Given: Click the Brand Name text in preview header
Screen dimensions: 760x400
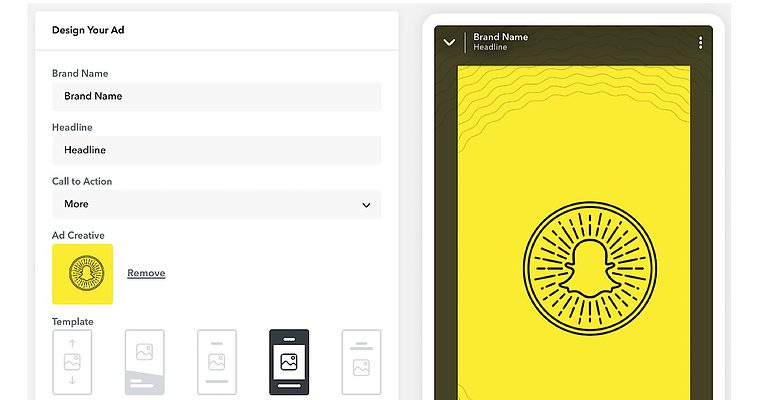Looking at the screenshot, I should tap(500, 37).
